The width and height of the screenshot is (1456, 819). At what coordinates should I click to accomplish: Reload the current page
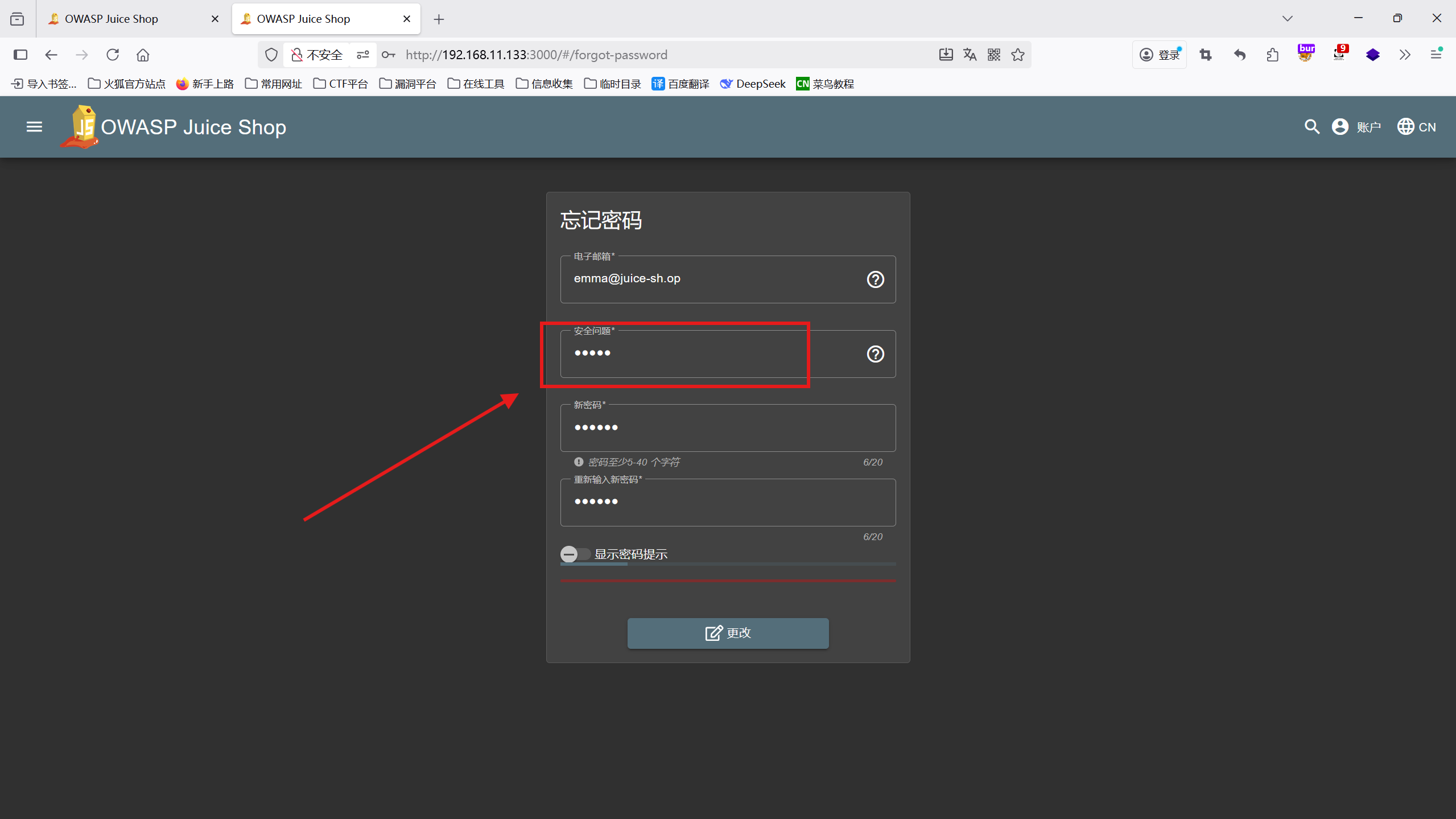(113, 55)
